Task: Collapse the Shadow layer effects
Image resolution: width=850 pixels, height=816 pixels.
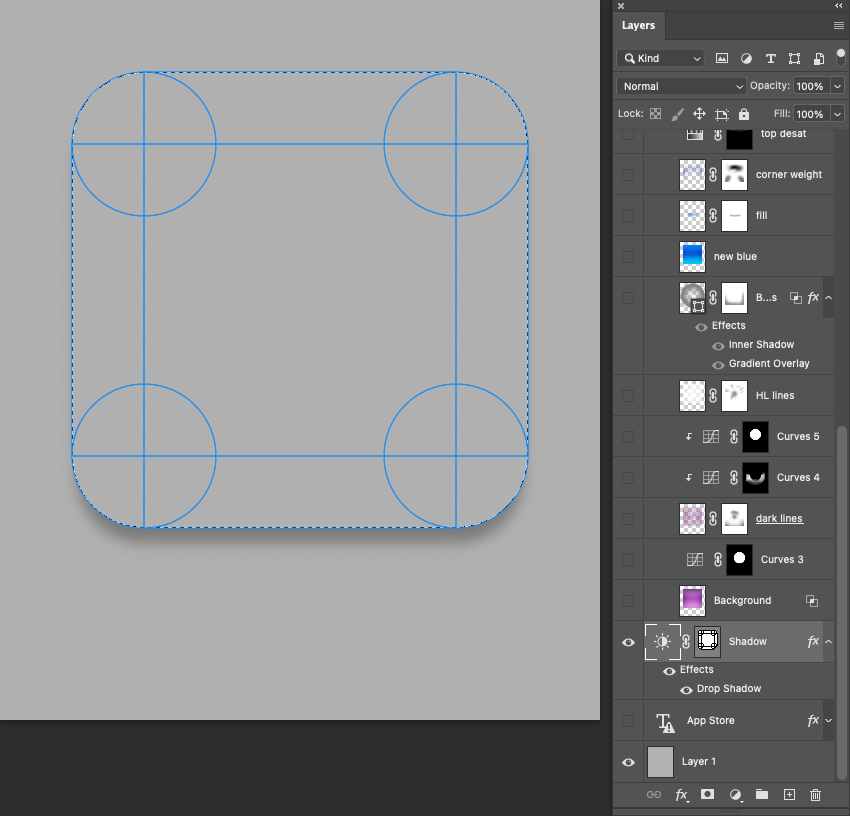Action: coord(828,642)
